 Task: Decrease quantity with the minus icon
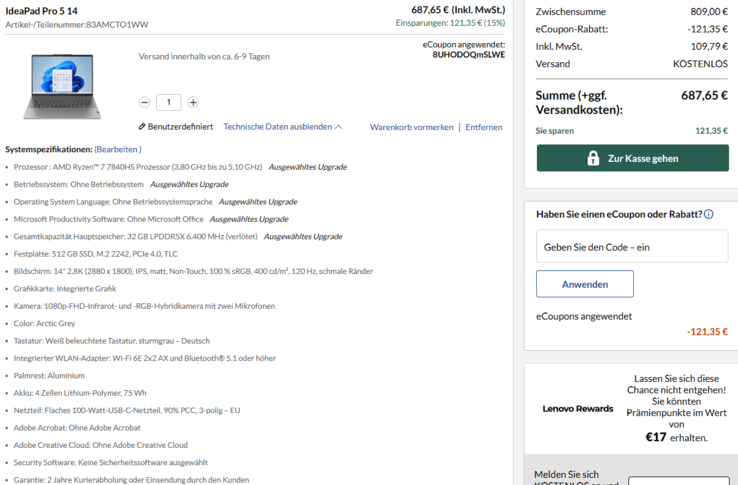point(144,102)
